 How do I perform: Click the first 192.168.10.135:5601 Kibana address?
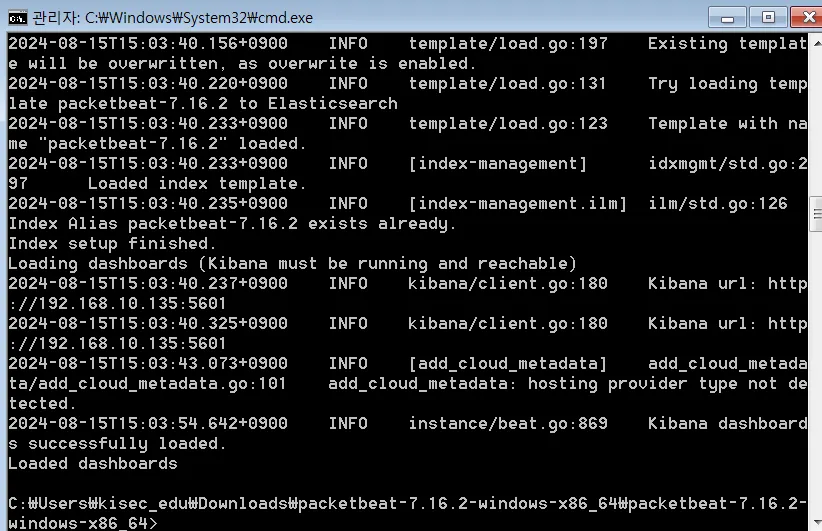108,304
